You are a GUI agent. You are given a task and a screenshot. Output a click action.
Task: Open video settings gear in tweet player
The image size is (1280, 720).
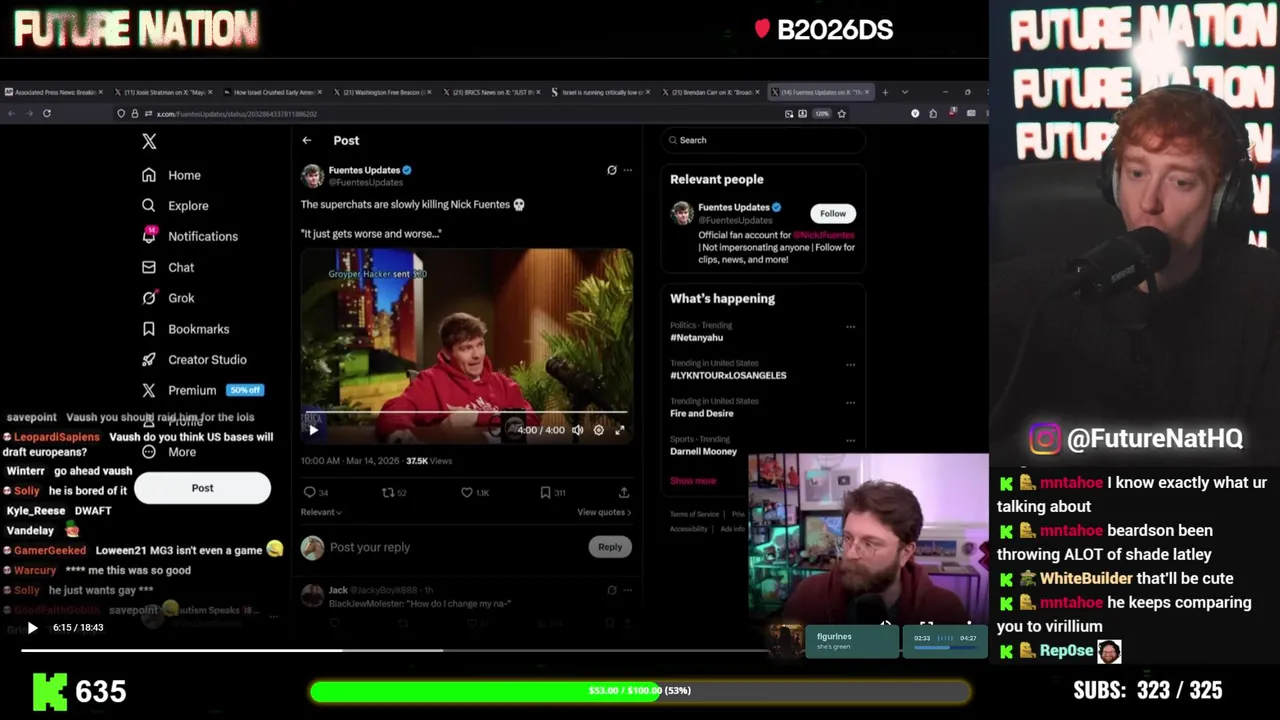pyautogui.click(x=599, y=430)
